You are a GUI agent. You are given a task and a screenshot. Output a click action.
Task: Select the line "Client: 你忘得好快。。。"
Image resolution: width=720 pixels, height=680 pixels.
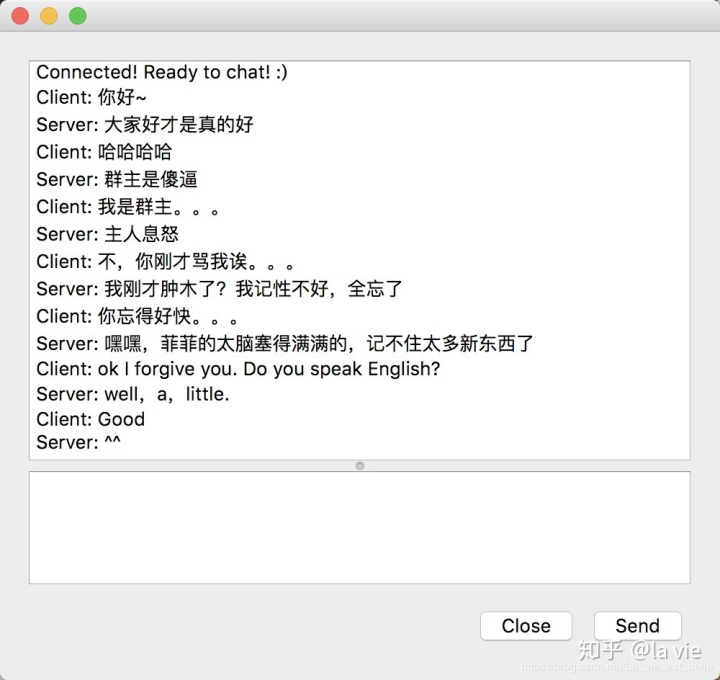(137, 316)
